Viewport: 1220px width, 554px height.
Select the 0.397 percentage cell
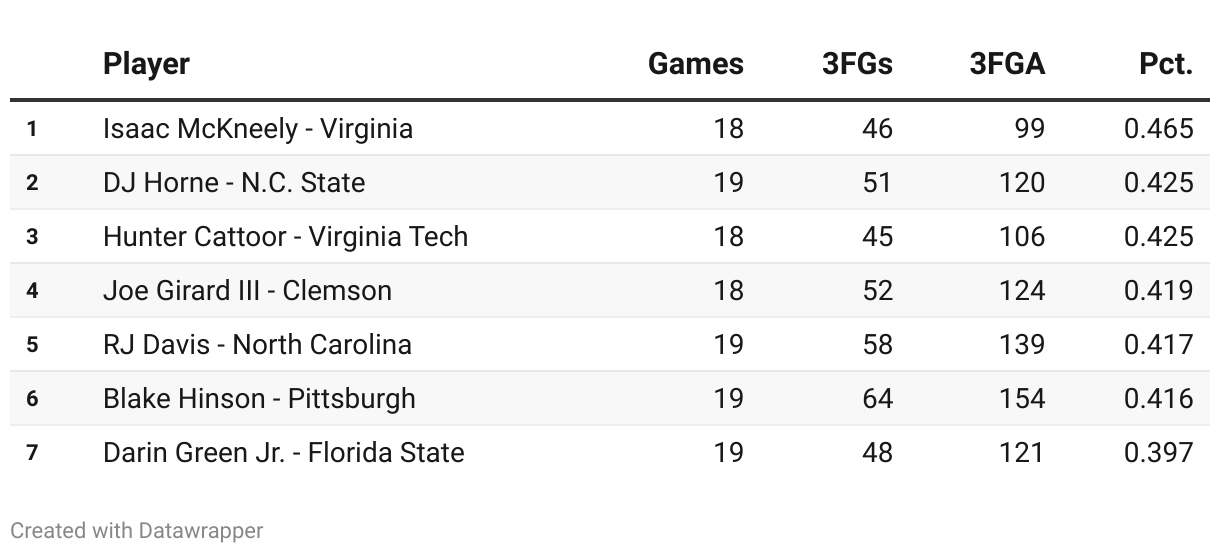click(1158, 453)
